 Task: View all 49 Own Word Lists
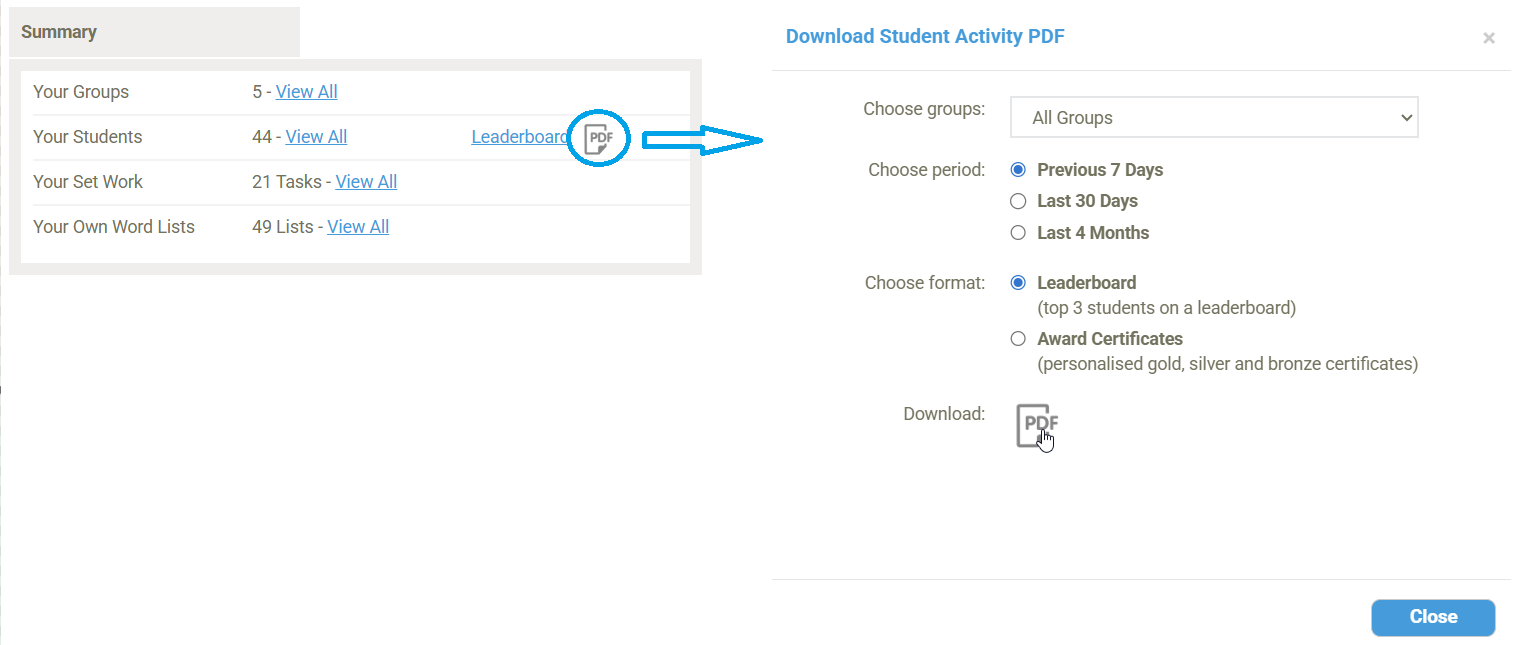358,227
